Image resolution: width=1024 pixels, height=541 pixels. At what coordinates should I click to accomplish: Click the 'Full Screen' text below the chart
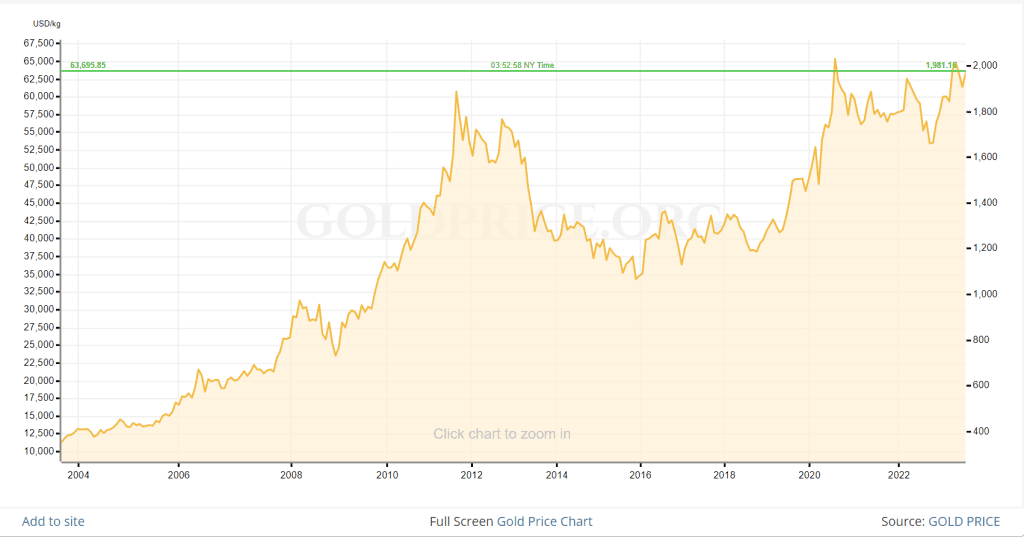(x=462, y=521)
